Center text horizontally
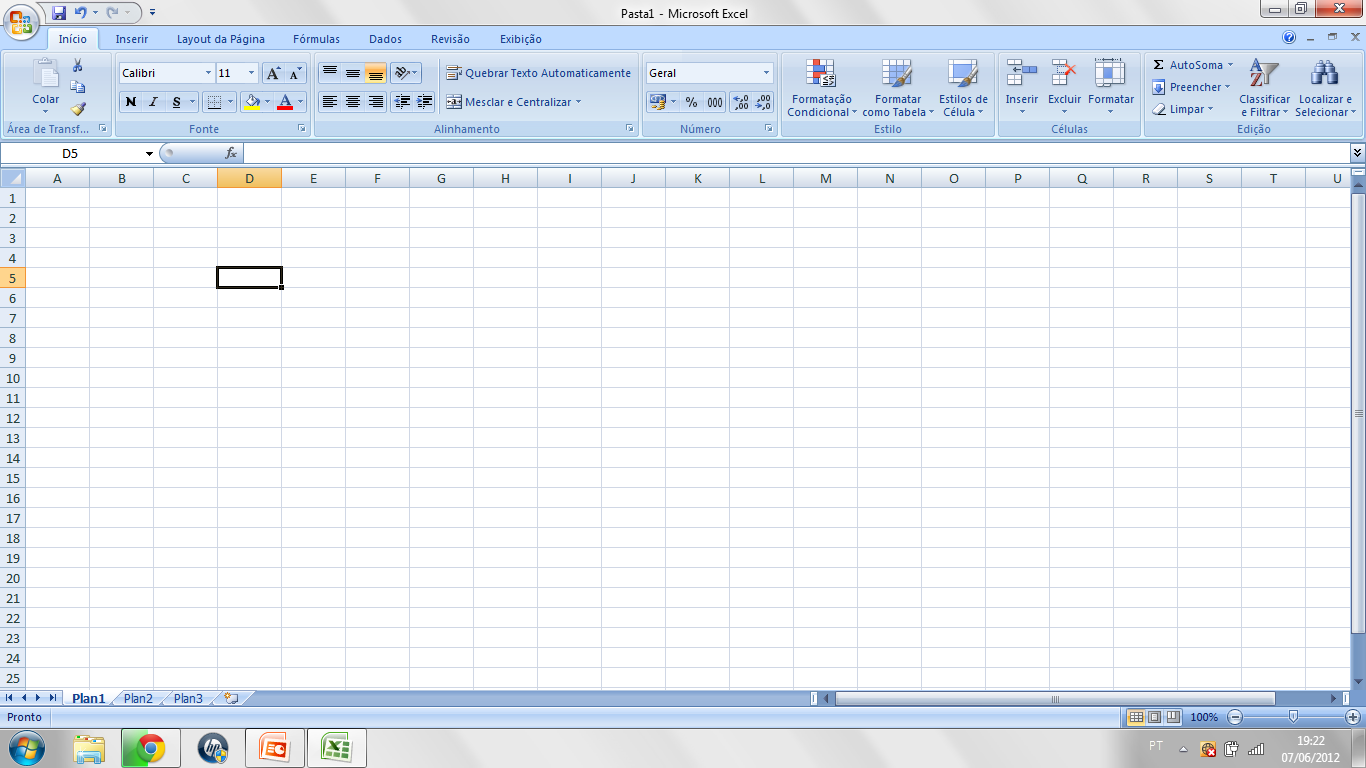The image size is (1366, 768). pos(353,102)
